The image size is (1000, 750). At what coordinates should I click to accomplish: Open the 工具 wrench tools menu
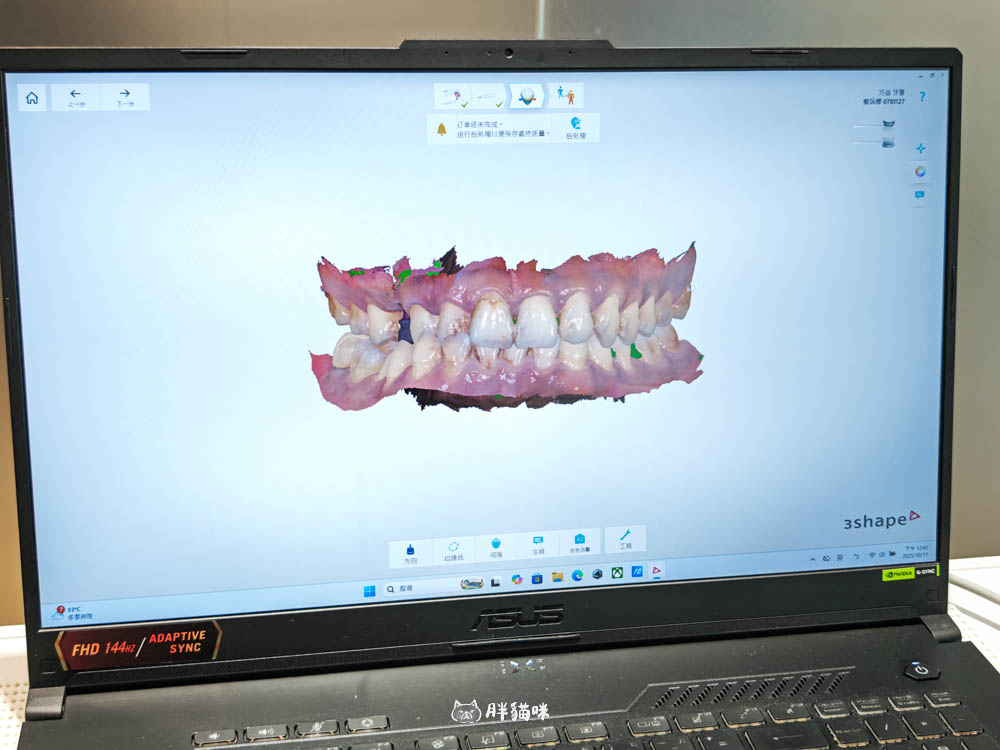coord(625,540)
